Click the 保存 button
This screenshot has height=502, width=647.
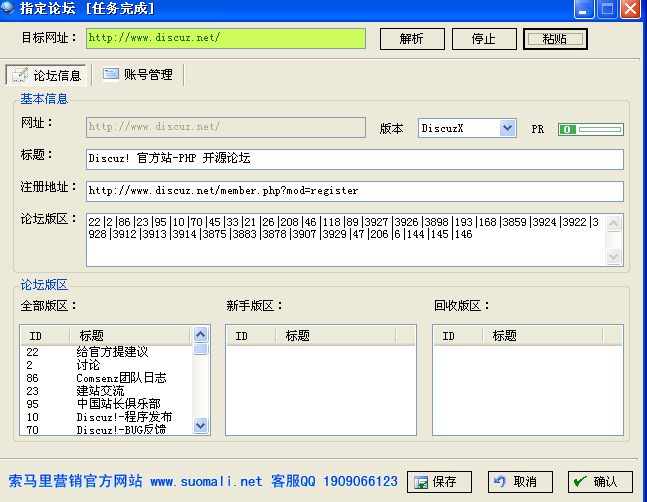click(439, 482)
